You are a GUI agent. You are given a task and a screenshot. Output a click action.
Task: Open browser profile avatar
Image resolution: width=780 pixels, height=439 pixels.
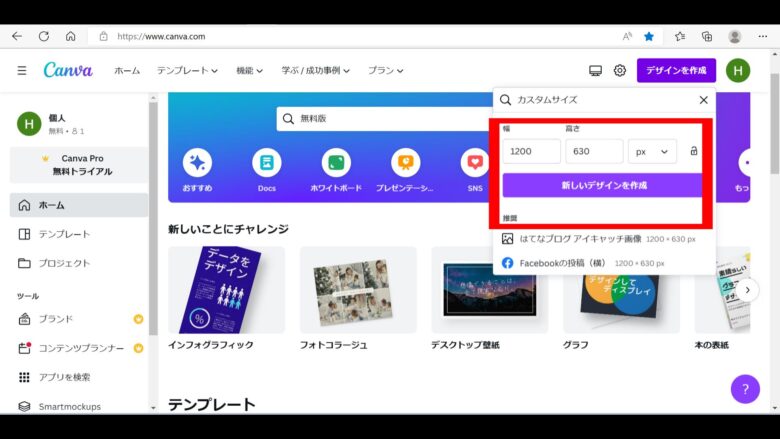pyautogui.click(x=735, y=36)
